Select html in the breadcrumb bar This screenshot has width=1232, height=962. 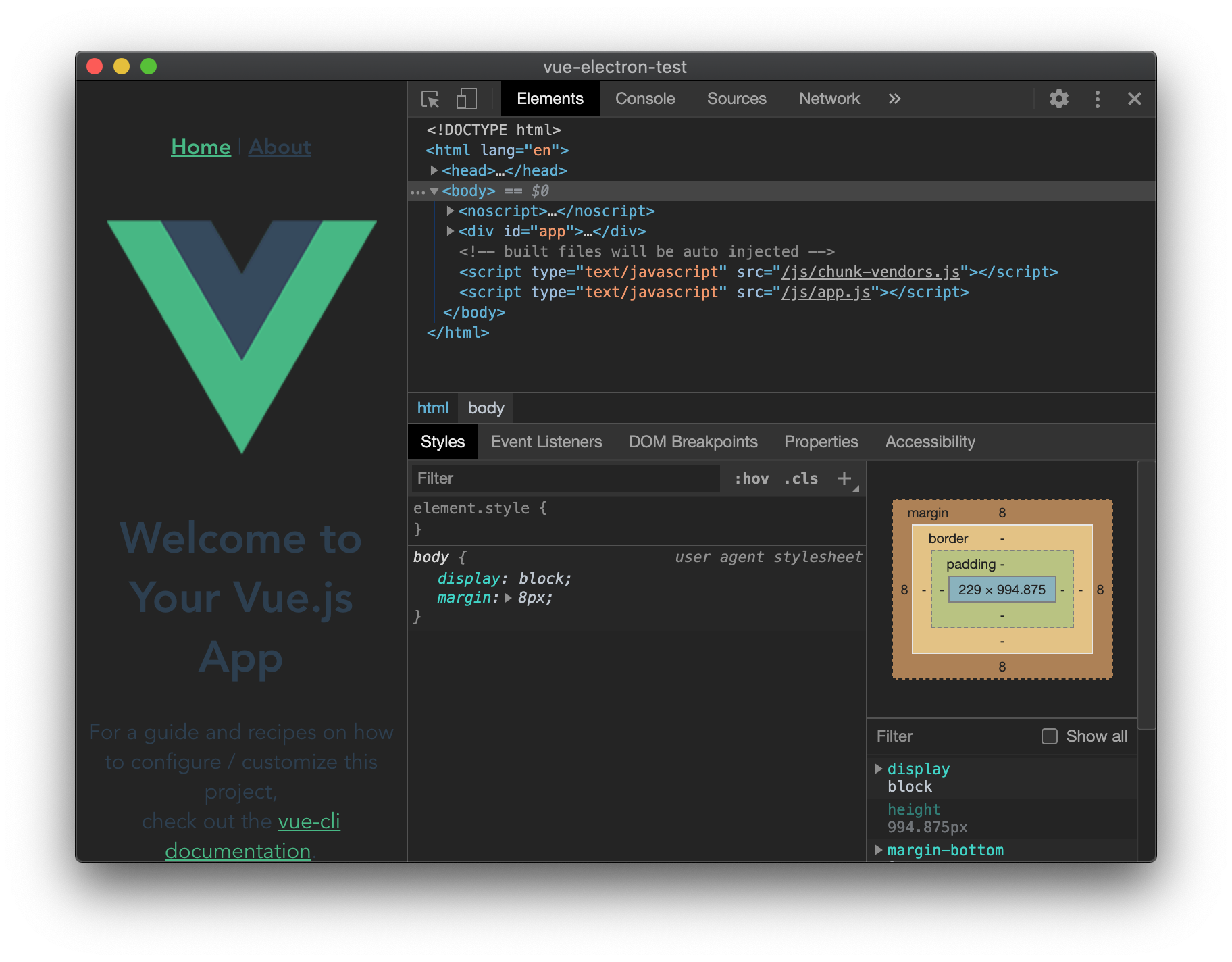coord(433,408)
